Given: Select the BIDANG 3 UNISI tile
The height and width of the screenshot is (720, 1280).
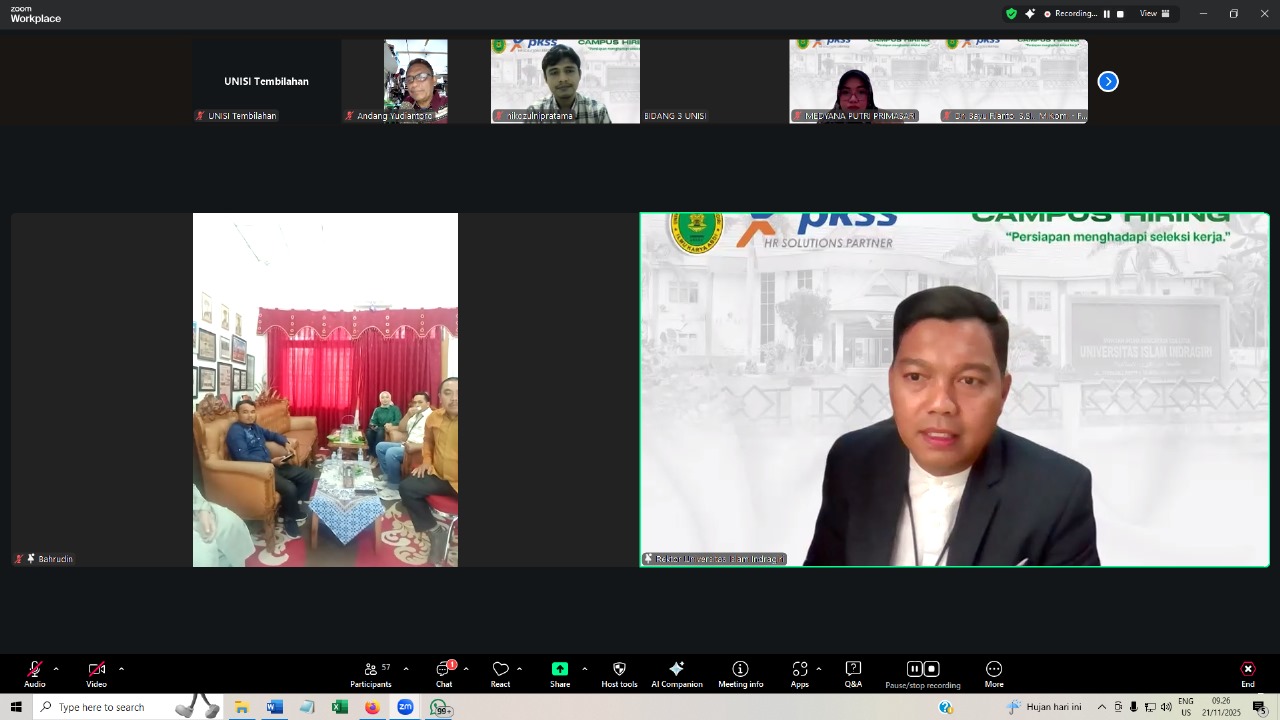Looking at the screenshot, I should (714, 81).
